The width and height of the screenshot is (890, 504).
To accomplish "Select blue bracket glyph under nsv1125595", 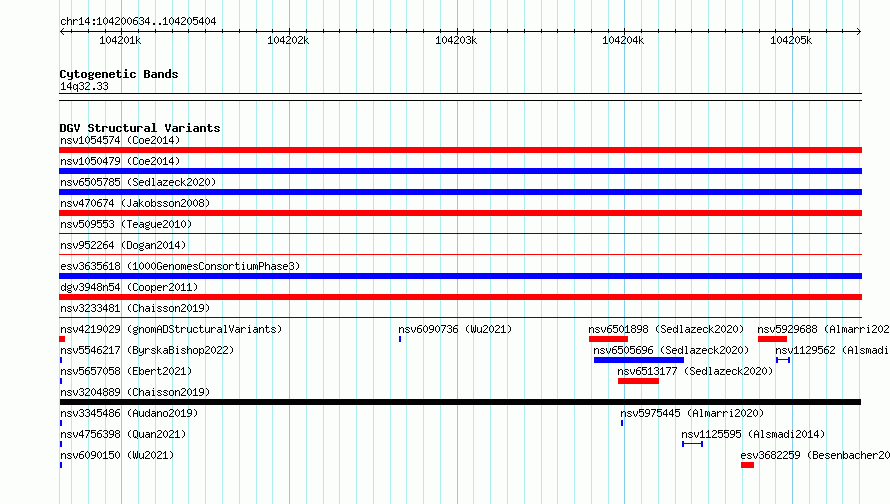I will click(x=692, y=444).
